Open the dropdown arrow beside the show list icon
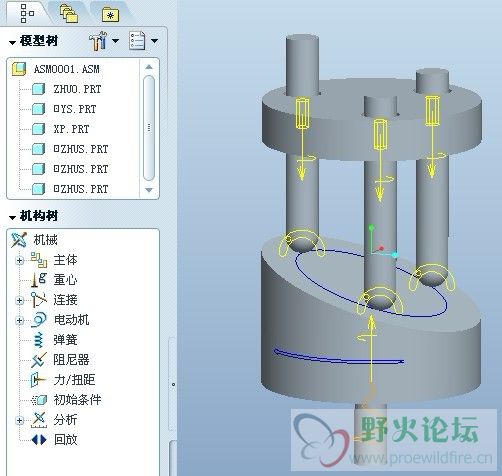This screenshot has width=502, height=476. coord(154,41)
